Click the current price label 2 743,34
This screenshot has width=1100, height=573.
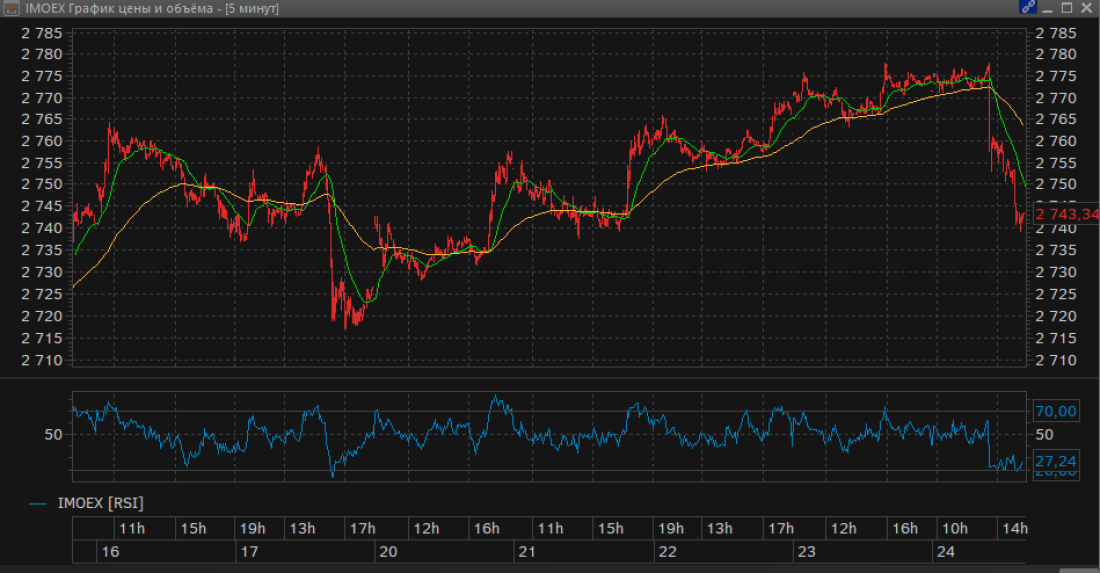tap(1066, 214)
